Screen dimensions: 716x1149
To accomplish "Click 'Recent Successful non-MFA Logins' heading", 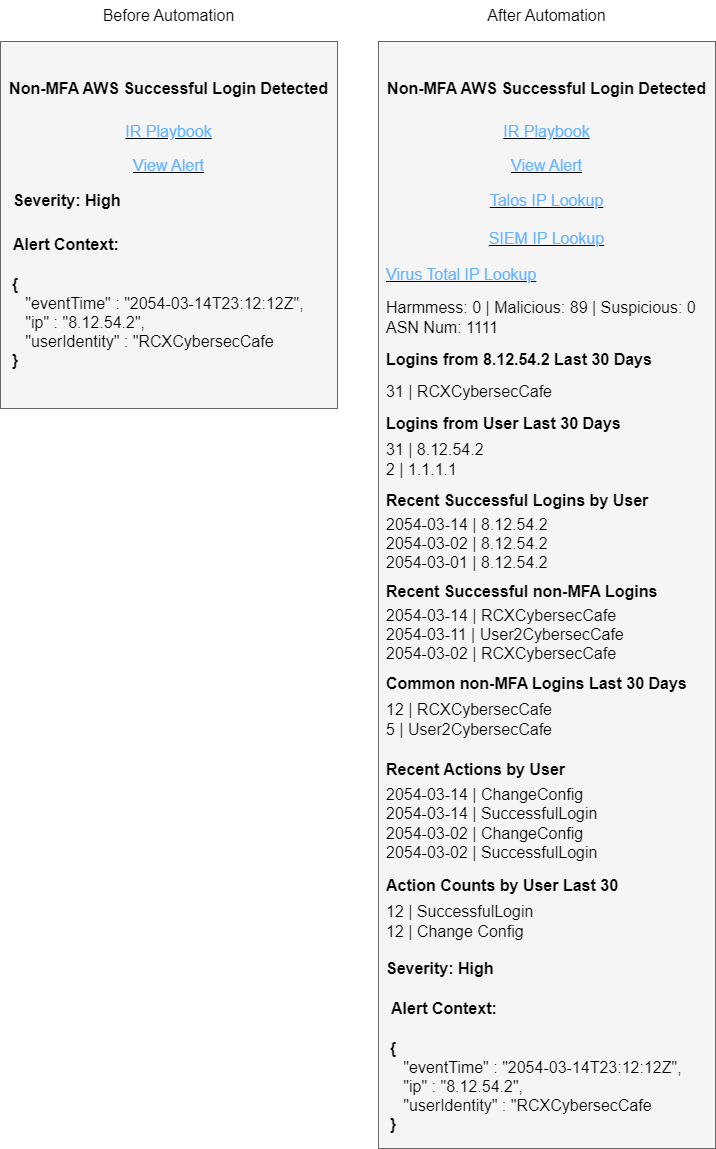I will (521, 591).
